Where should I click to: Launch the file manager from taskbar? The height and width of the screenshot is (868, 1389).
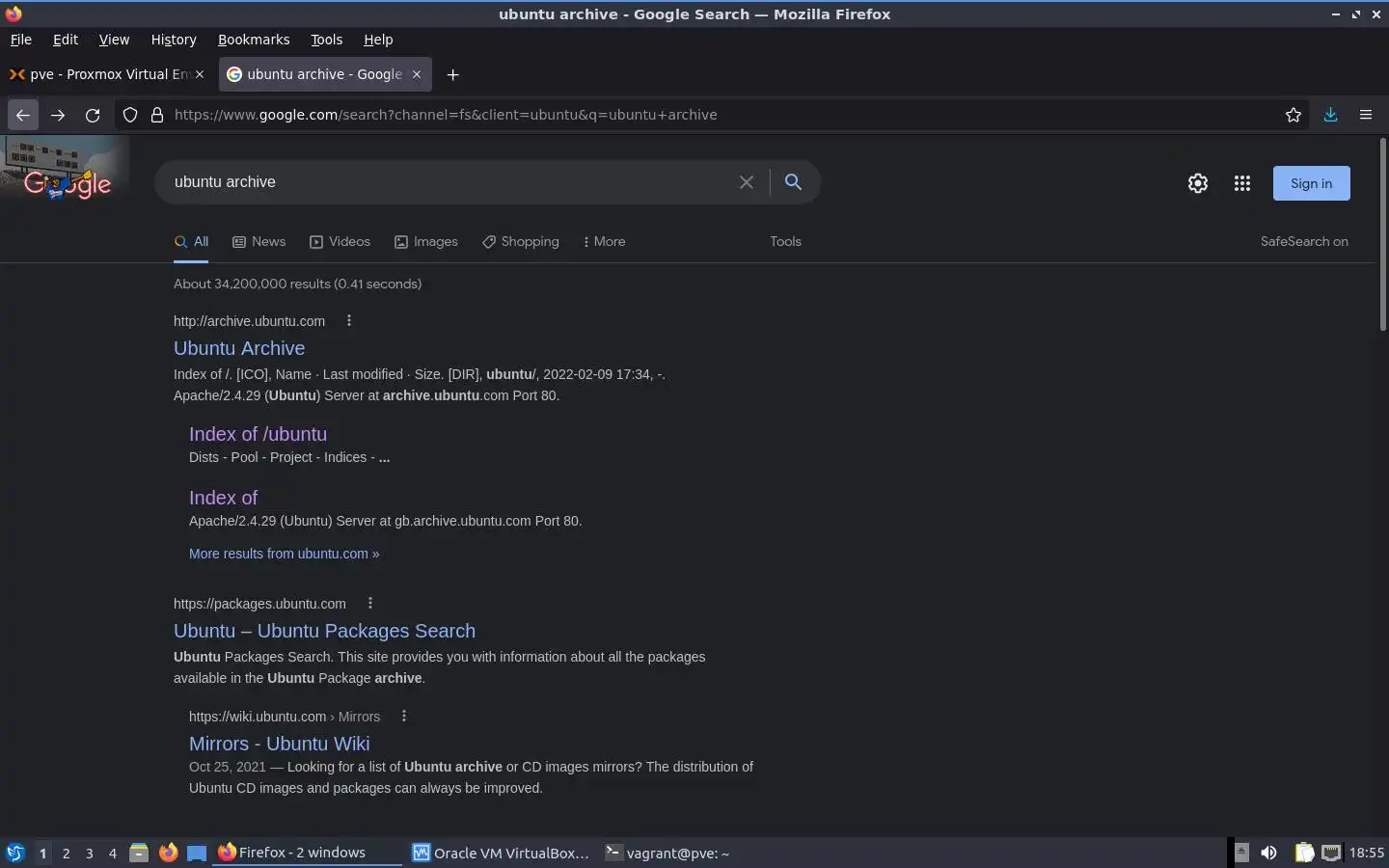point(139,853)
